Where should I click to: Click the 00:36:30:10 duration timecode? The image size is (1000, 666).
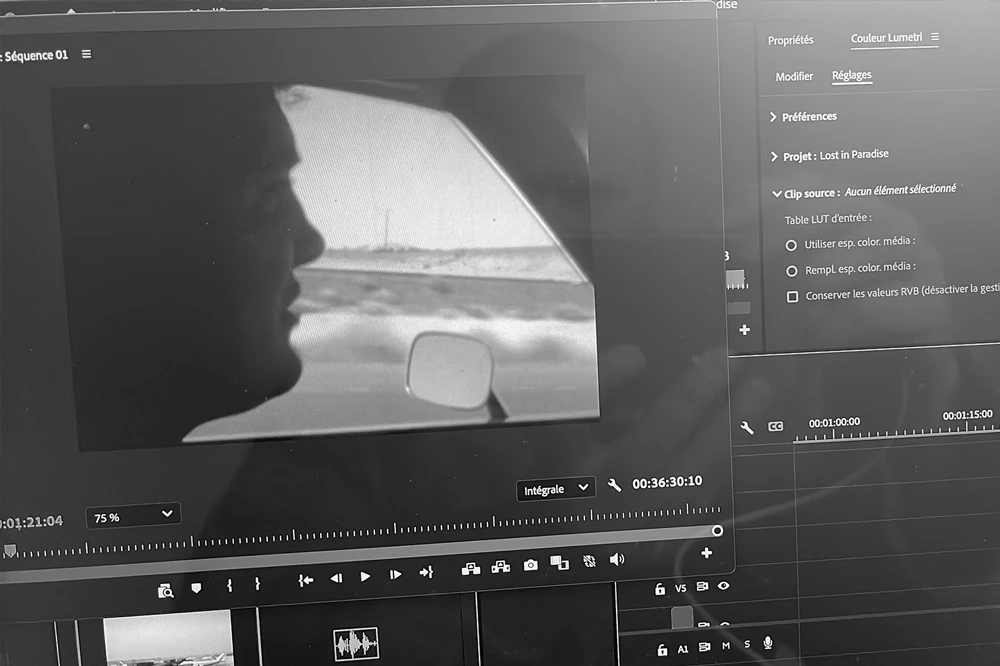click(667, 483)
